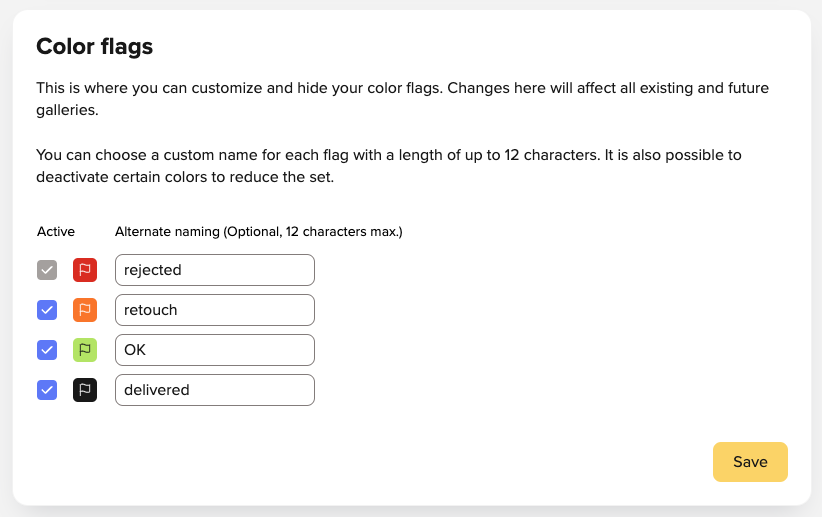This screenshot has height=517, width=822.
Task: Click the green flag icon
Action: [x=85, y=350]
